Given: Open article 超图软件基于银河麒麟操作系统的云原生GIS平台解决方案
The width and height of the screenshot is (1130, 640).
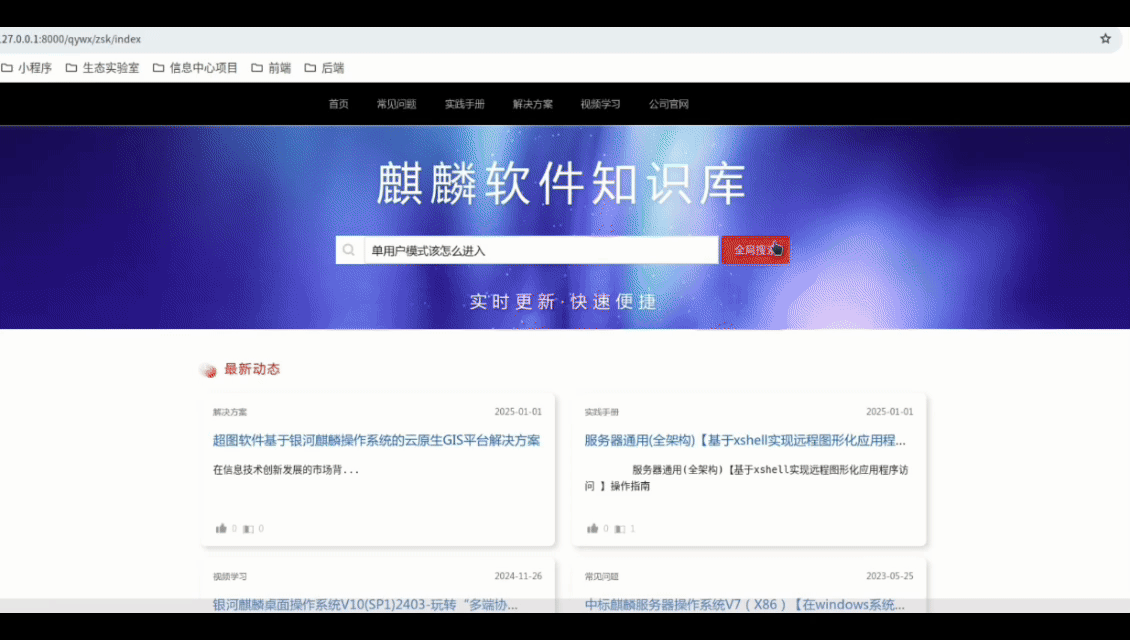Looking at the screenshot, I should click(x=376, y=440).
